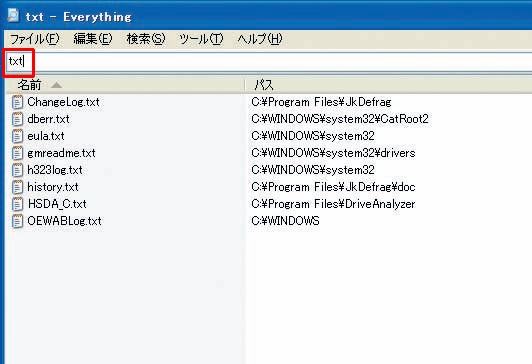Select the ChangeLog.txt file icon
532x364 pixels.
pos(17,102)
